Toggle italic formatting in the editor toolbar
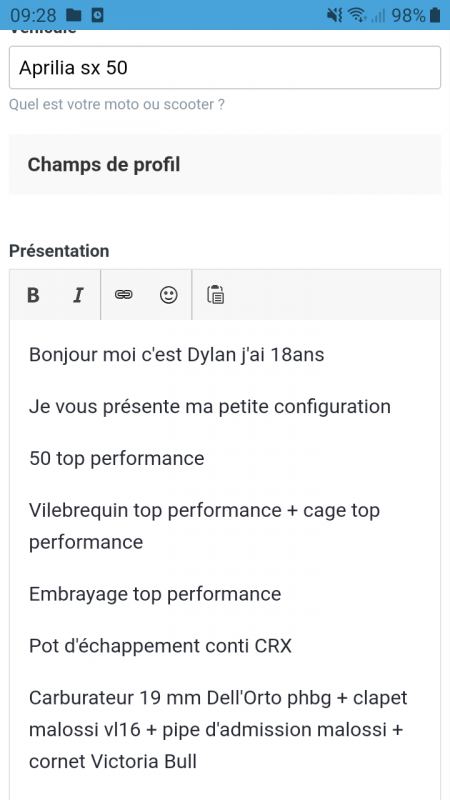 78,295
